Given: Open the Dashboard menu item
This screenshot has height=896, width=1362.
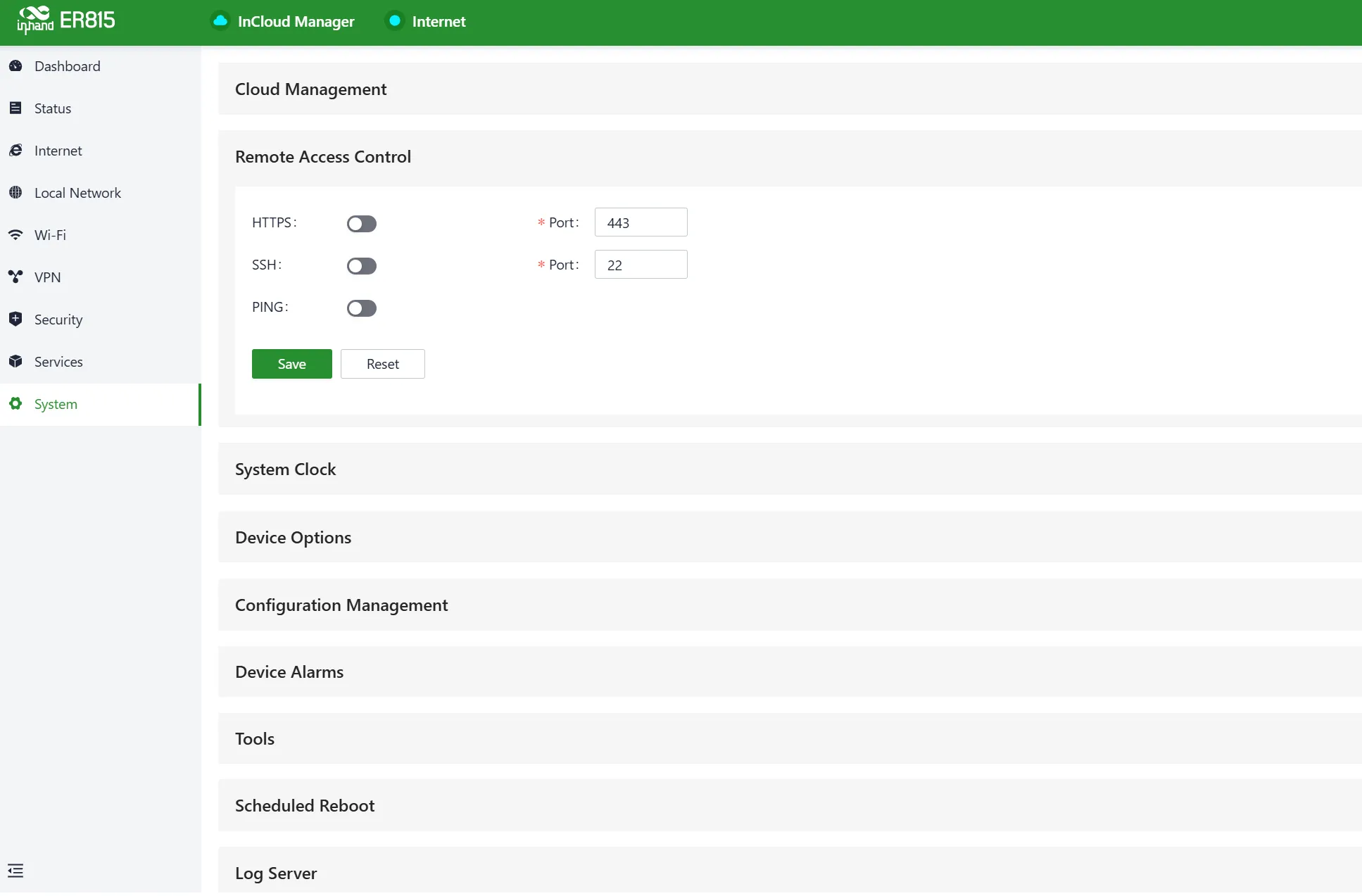Looking at the screenshot, I should click(x=100, y=66).
